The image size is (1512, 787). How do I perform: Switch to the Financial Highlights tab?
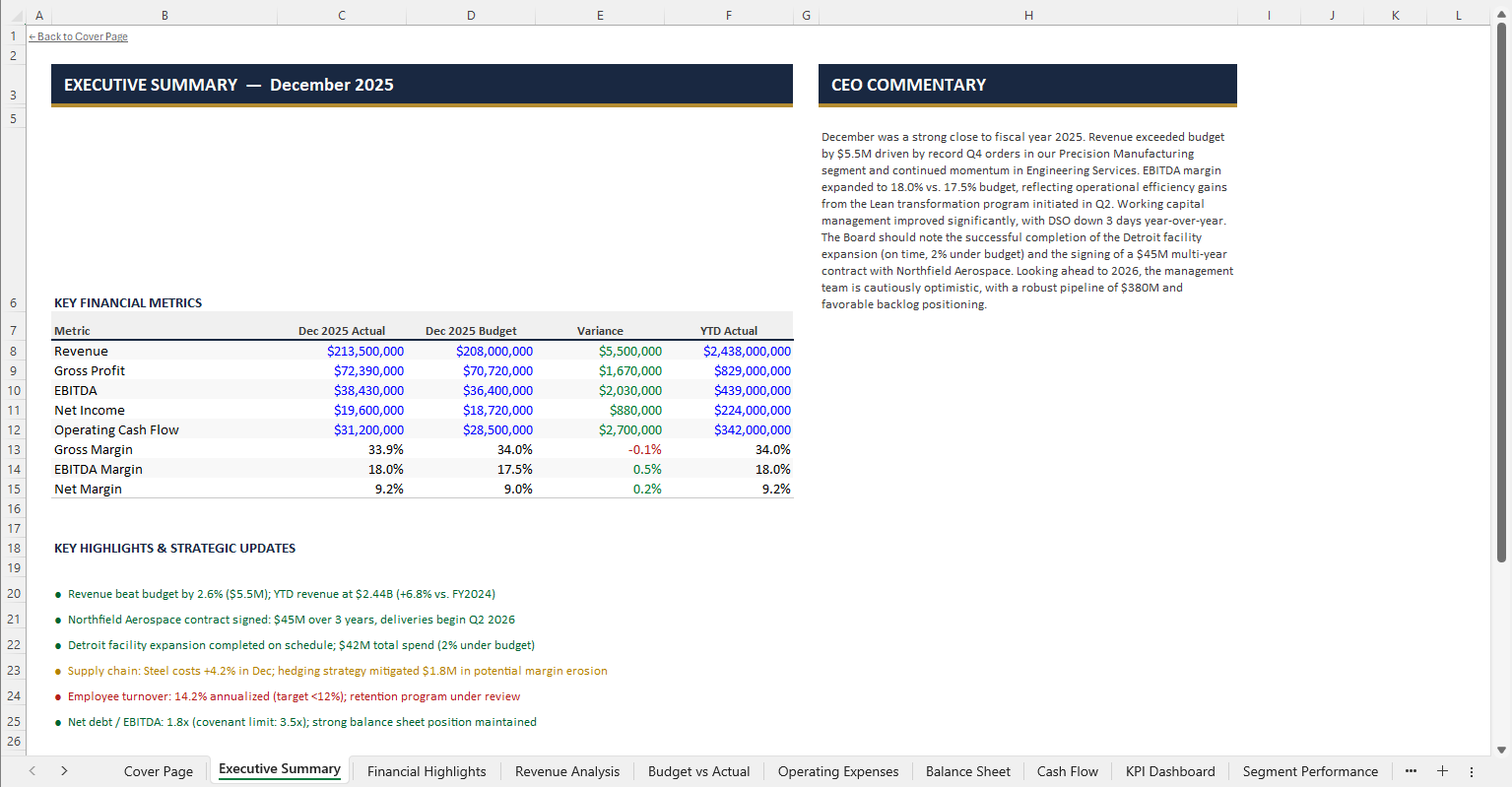pos(426,771)
